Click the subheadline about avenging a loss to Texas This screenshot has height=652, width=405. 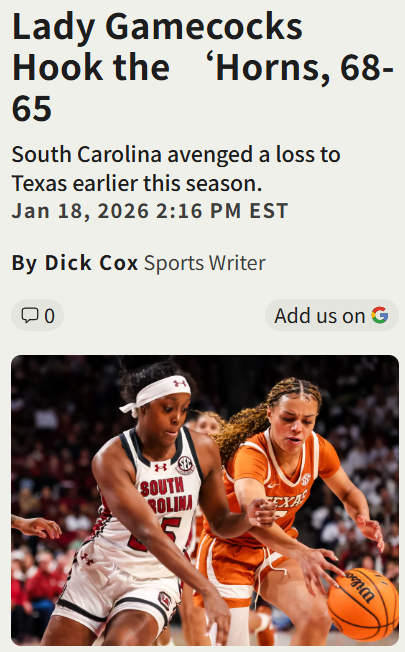pyautogui.click(x=176, y=169)
